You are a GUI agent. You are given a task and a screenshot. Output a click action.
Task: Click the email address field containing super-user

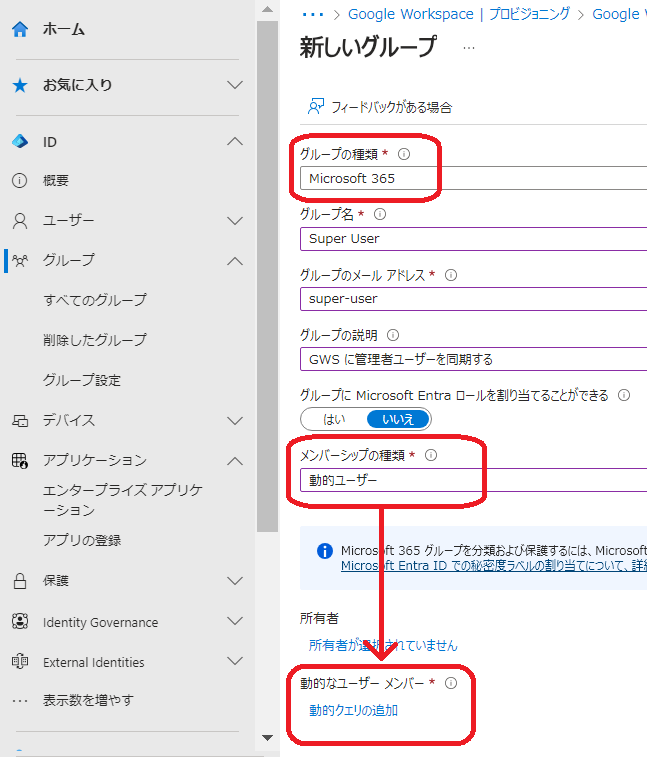473,299
